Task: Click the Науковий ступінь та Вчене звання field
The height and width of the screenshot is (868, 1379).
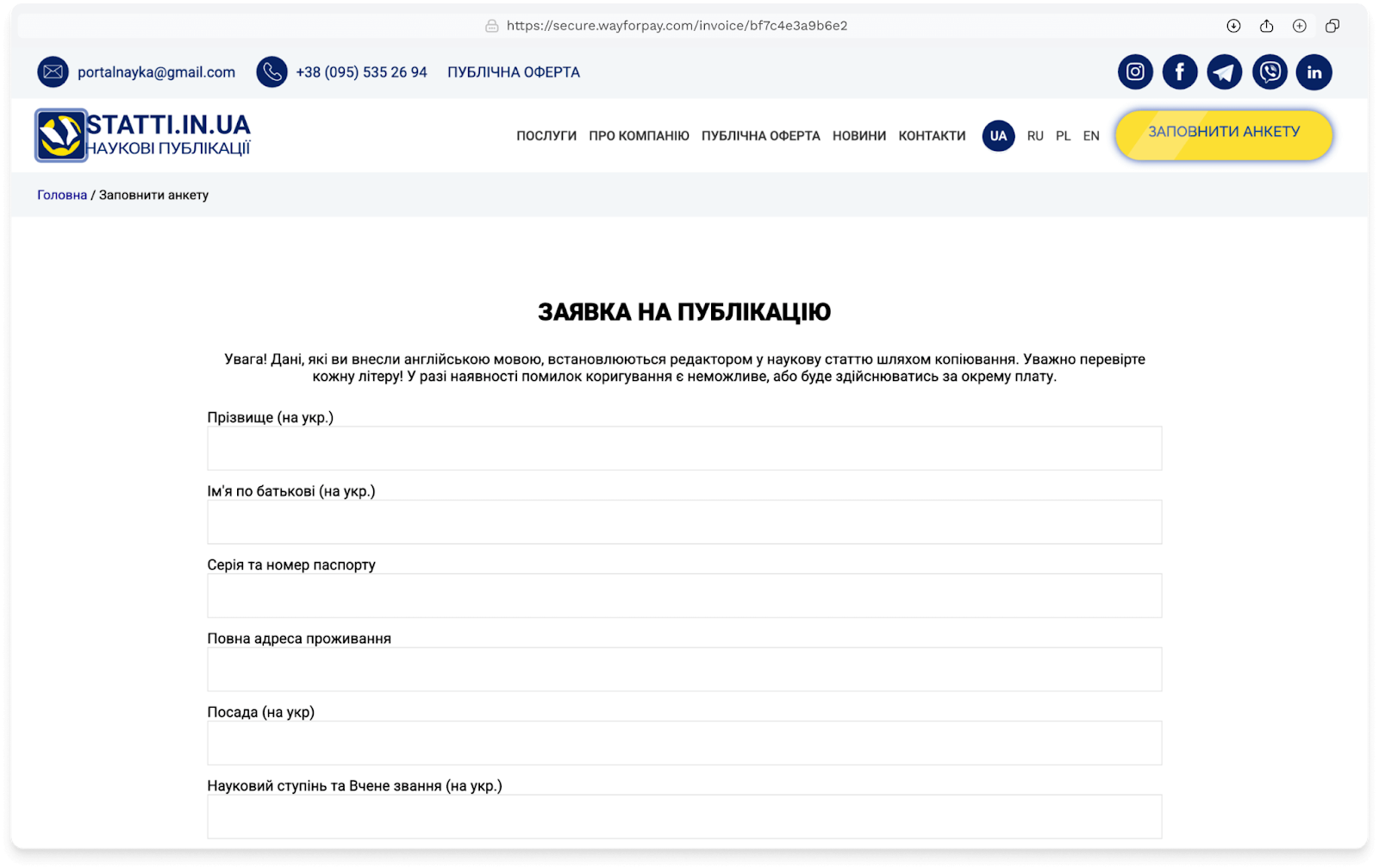Action: point(684,816)
